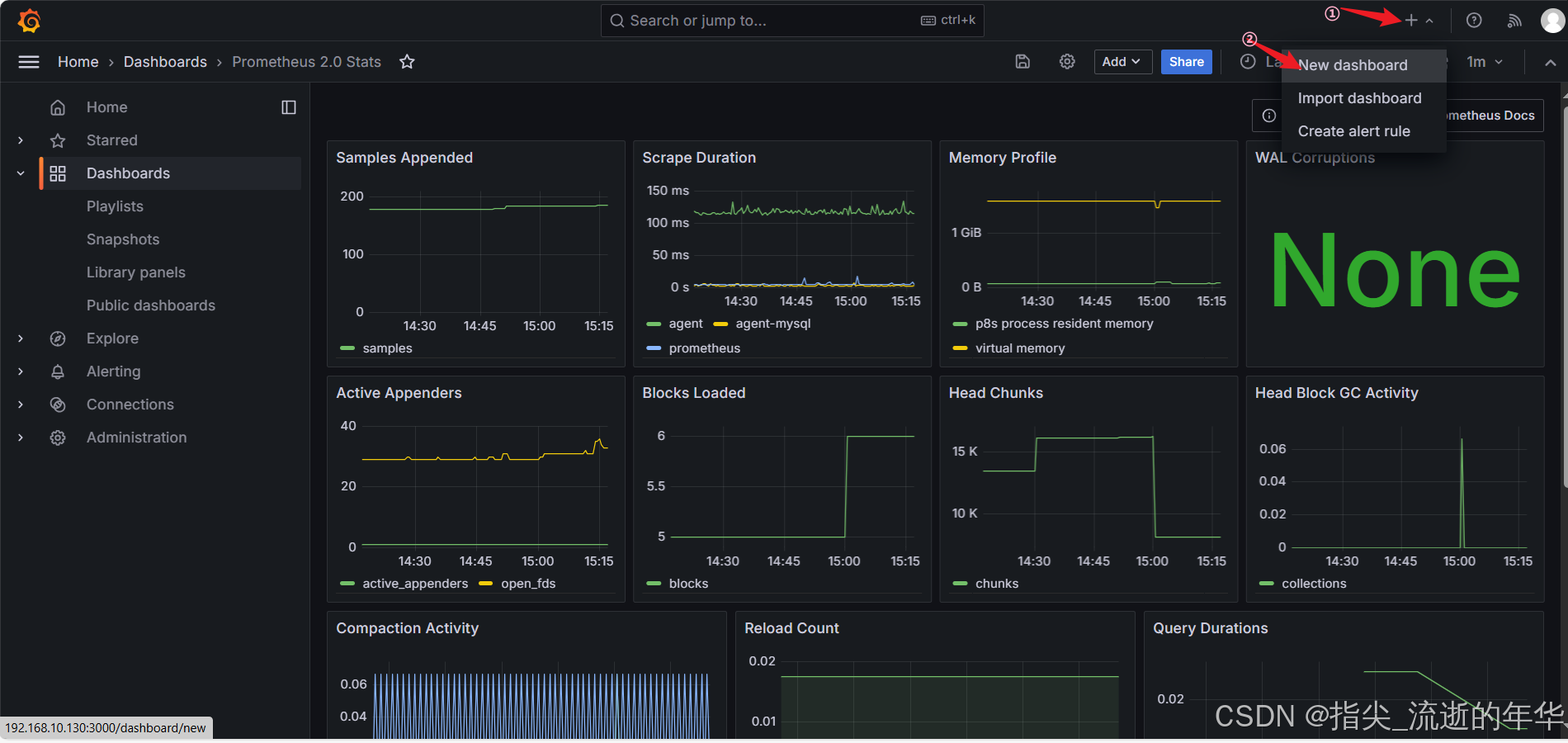Image resolution: width=1568 pixels, height=743 pixels.
Task: Open Playlists in sidebar
Action: (x=115, y=206)
